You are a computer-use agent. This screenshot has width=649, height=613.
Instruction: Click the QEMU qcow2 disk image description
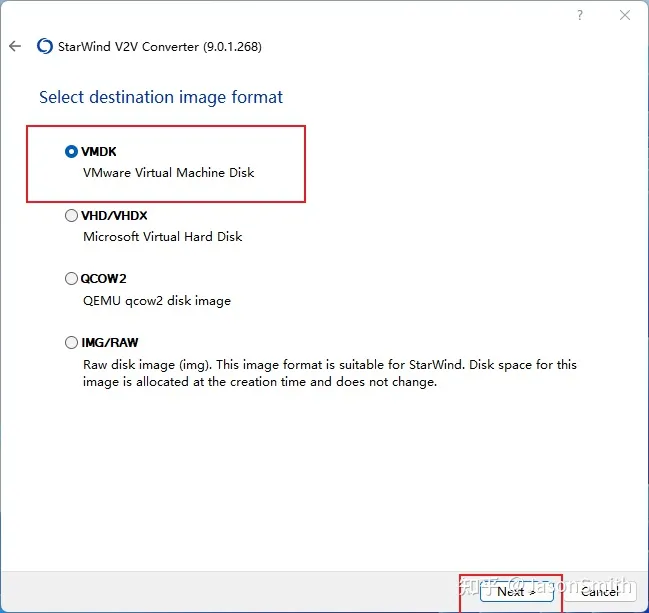coord(157,301)
